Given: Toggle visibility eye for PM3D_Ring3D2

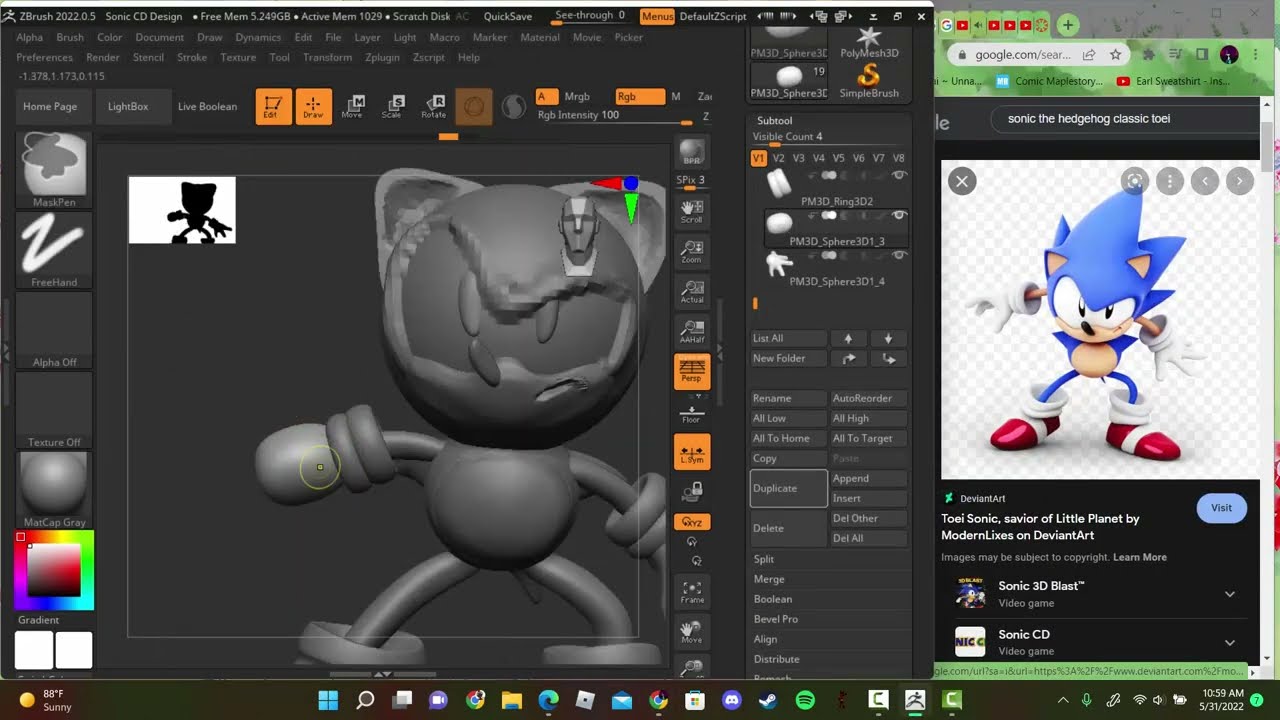Looking at the screenshot, I should tap(899, 176).
